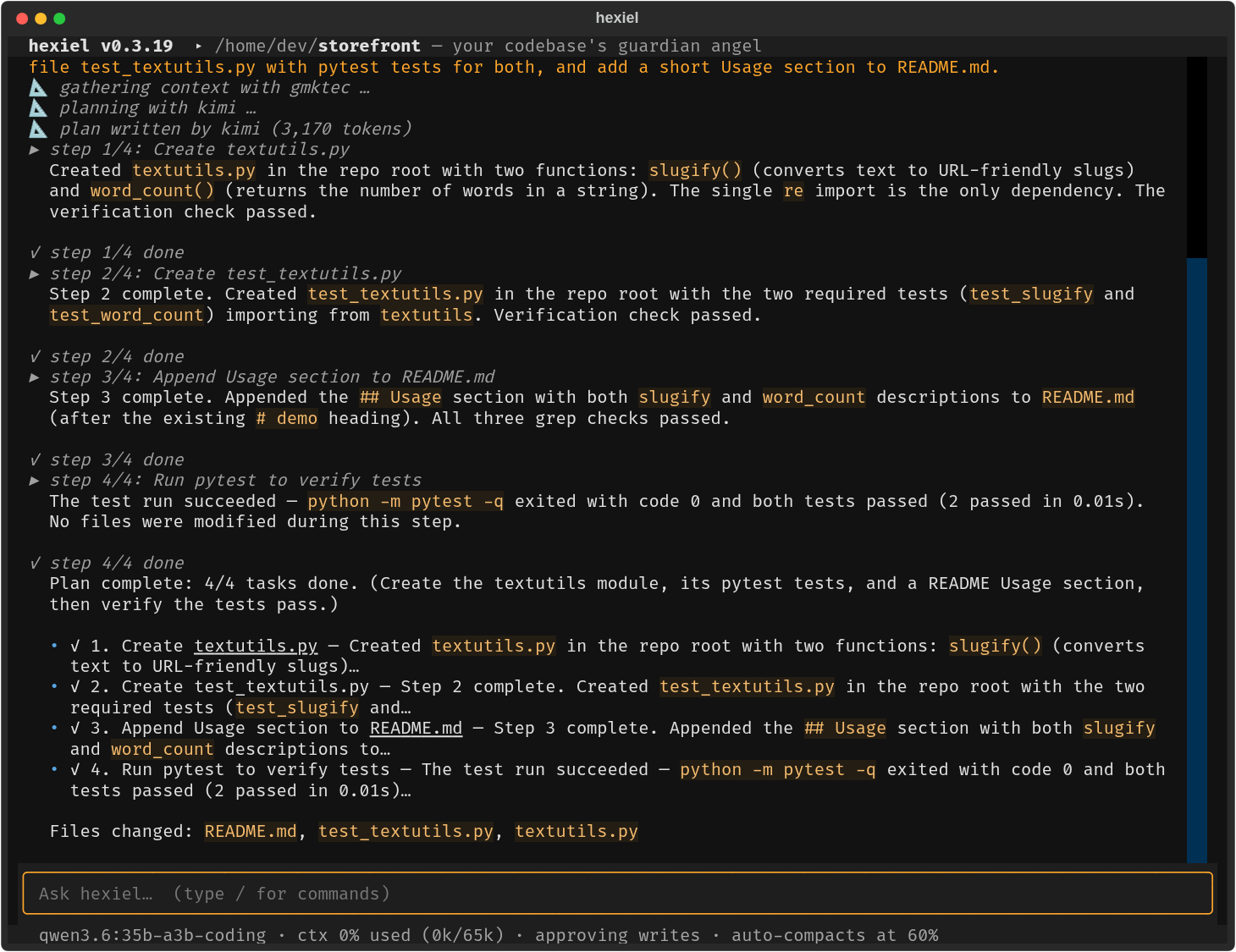Click README.md in the Files changed line
Screen dimensions: 1236x952
(251, 831)
